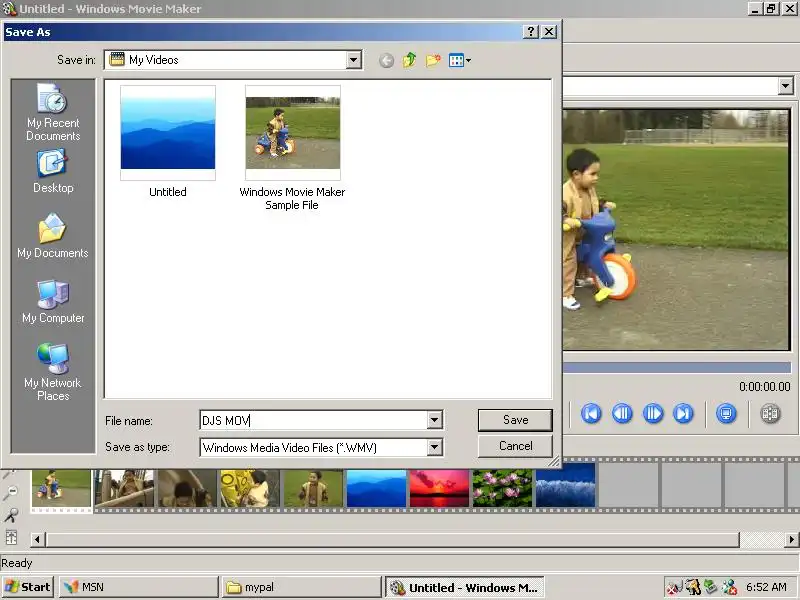Click the next frame playback button
The width and height of the screenshot is (800, 600).
click(x=653, y=413)
